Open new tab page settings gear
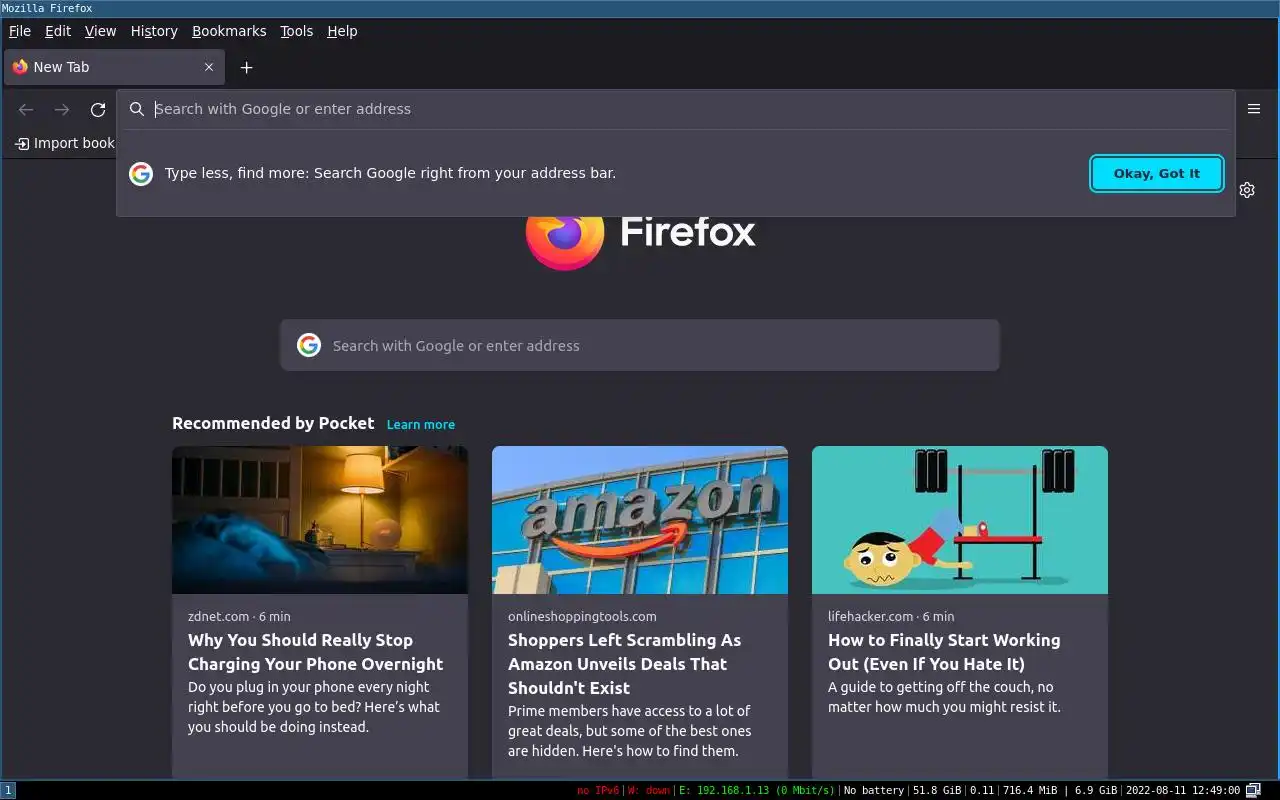Screen dimensions: 1280x800 pyautogui.click(x=1247, y=190)
